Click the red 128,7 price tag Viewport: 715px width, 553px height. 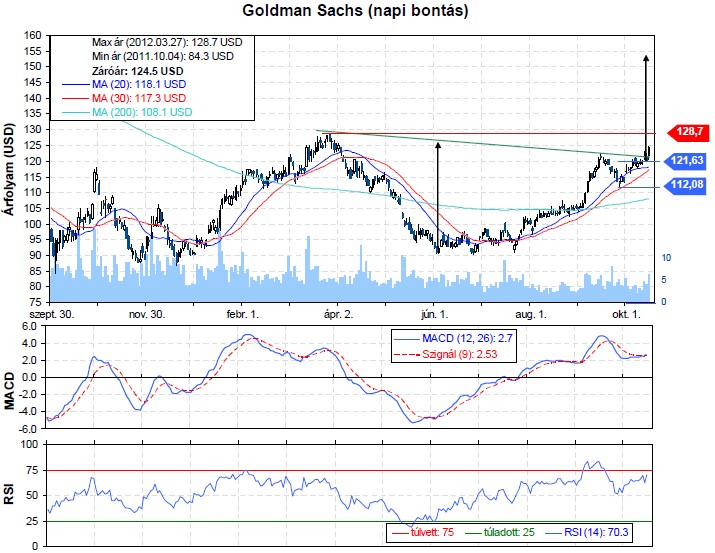(689, 132)
